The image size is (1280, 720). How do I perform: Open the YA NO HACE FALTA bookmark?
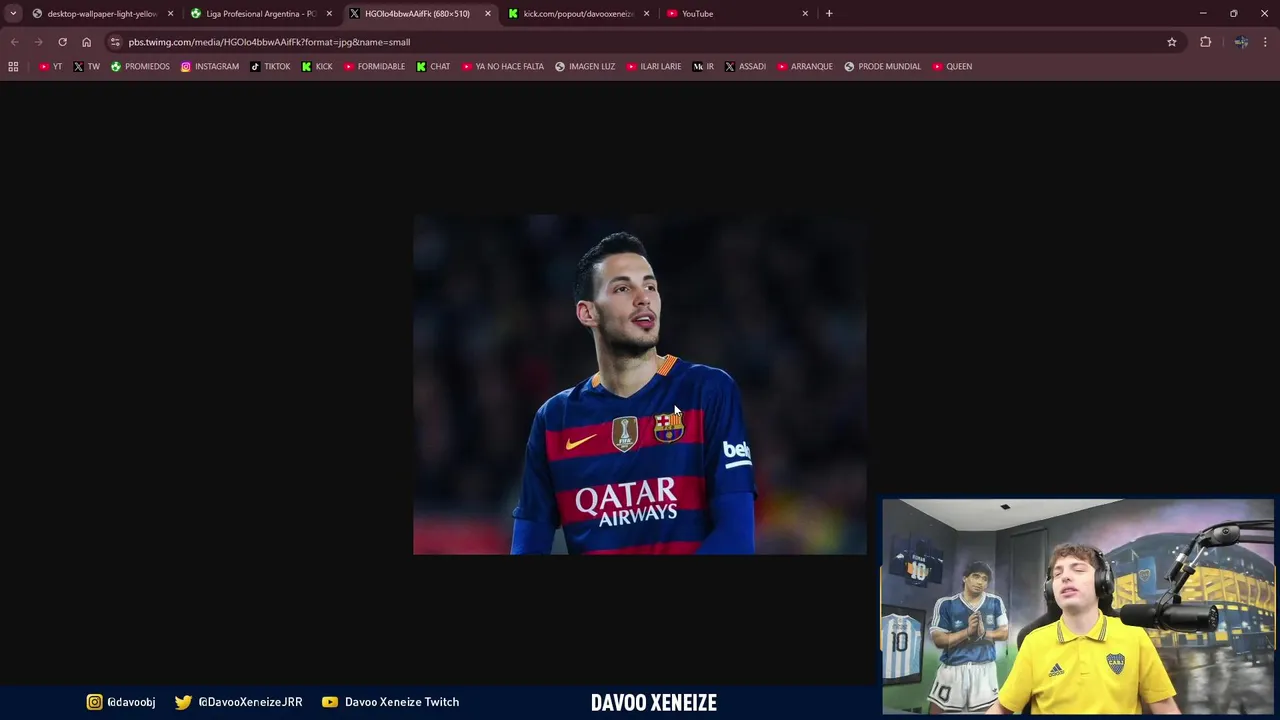click(502, 66)
